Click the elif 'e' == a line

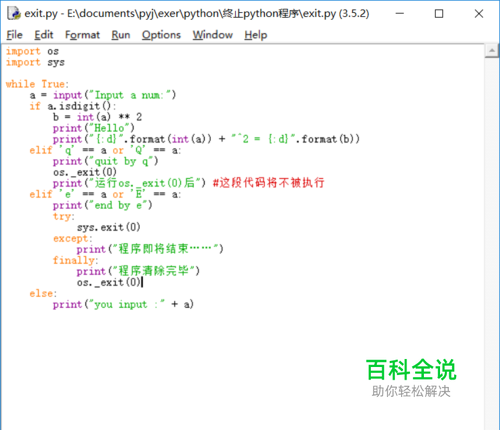tap(105, 194)
